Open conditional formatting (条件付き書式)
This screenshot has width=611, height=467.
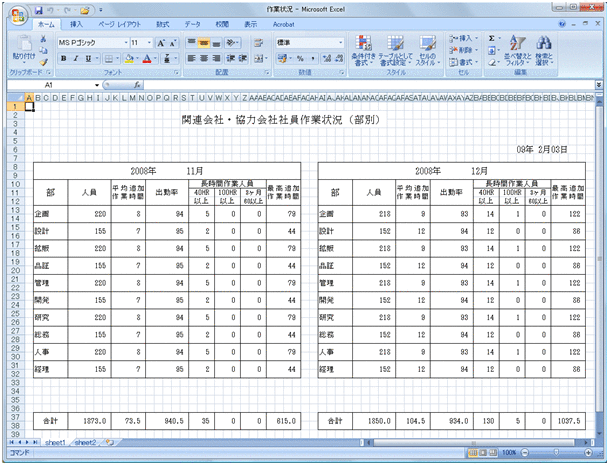[363, 51]
